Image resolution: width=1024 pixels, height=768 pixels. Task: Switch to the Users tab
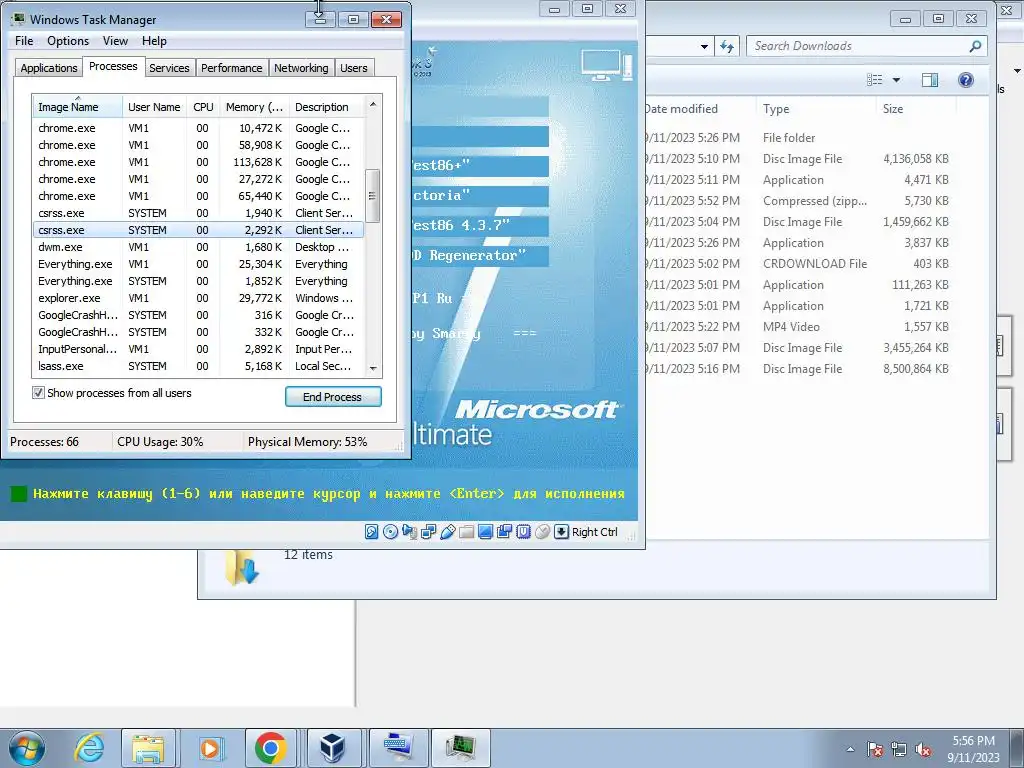point(353,68)
